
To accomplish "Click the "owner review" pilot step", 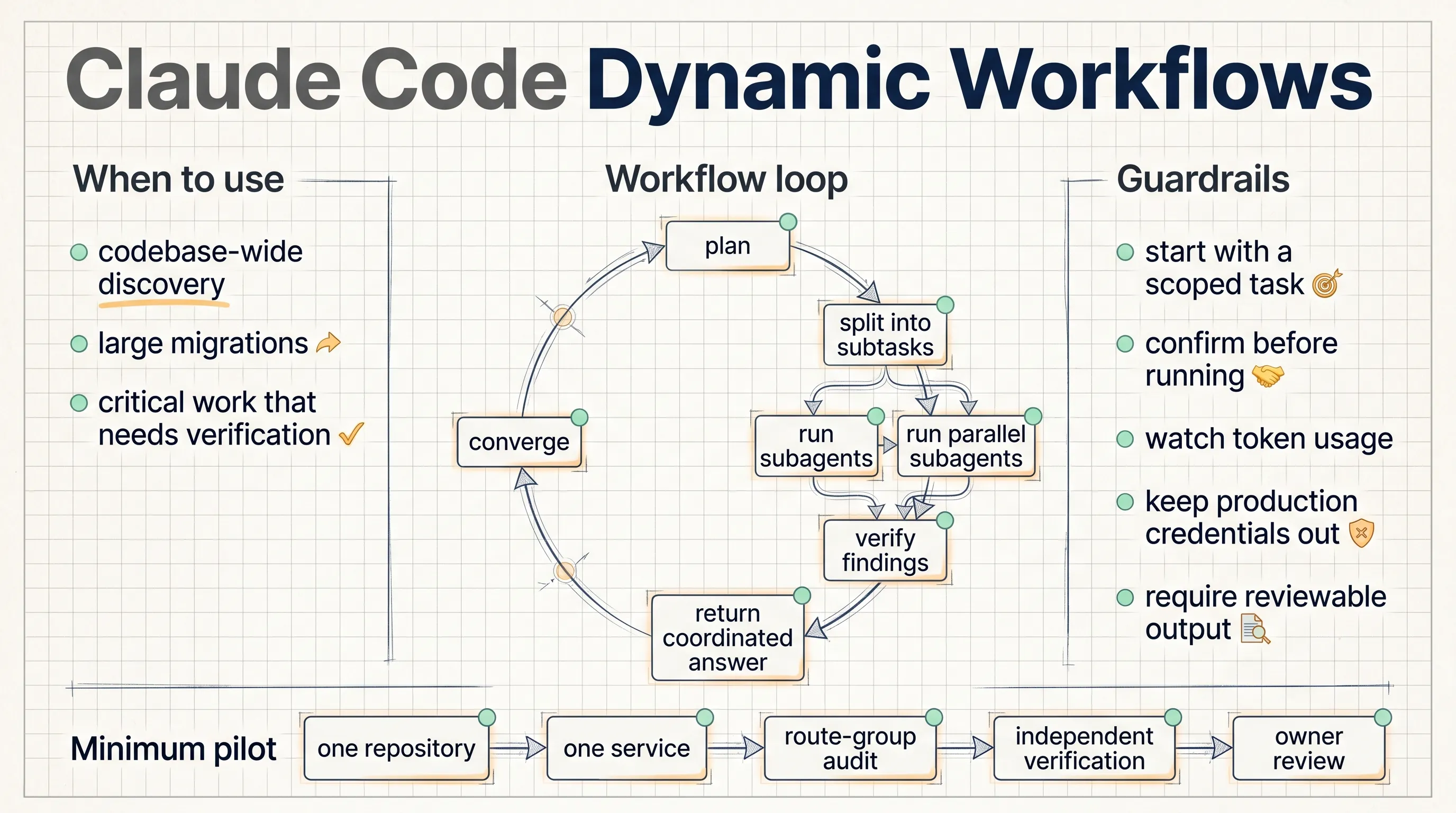I will click(x=1308, y=748).
